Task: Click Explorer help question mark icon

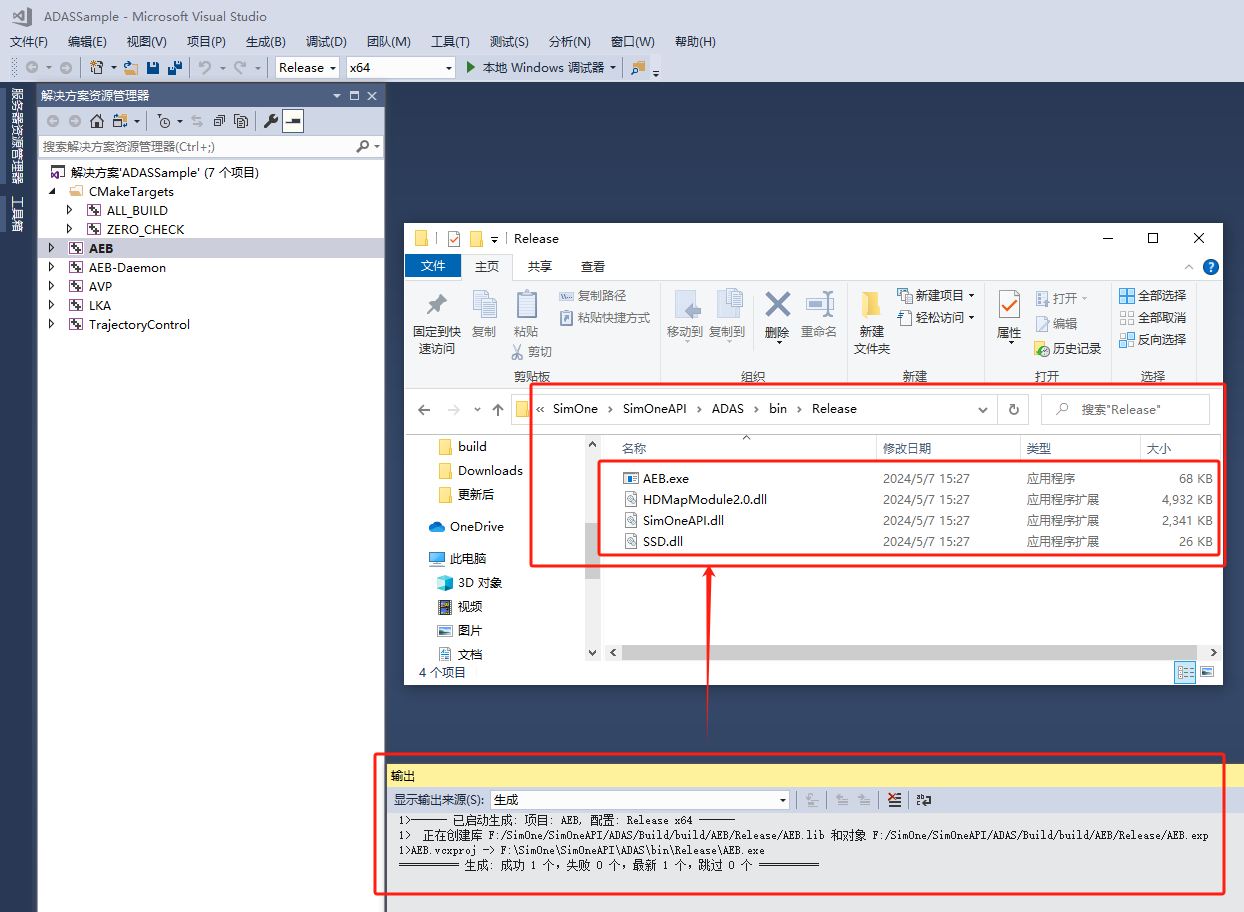Action: [x=1210, y=267]
